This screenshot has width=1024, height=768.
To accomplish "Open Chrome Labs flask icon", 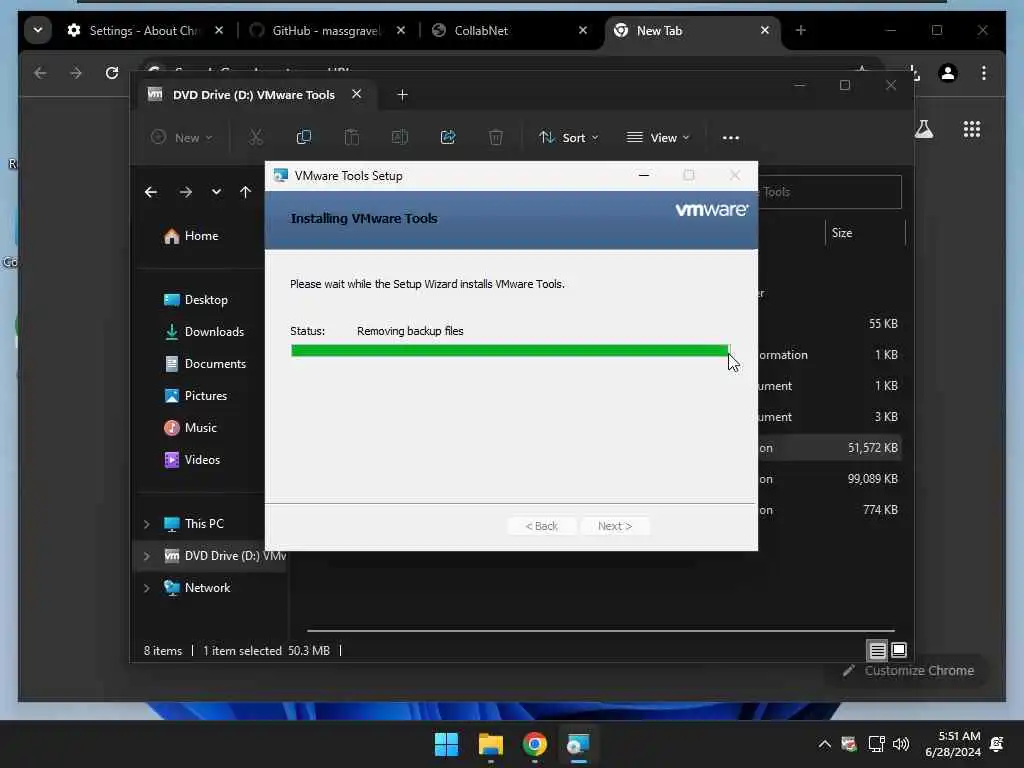I will [x=924, y=129].
